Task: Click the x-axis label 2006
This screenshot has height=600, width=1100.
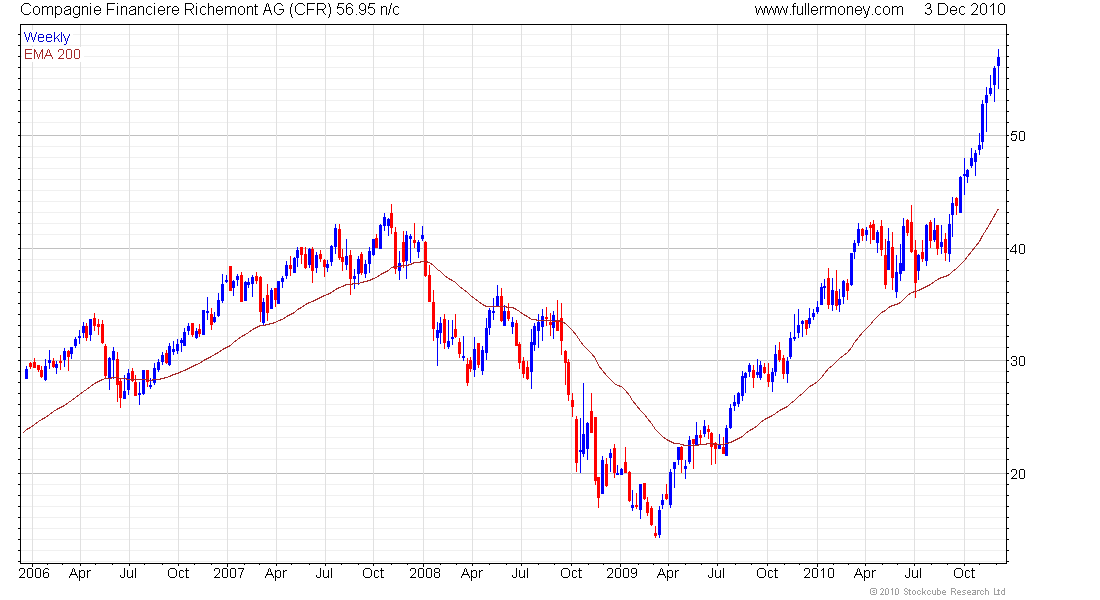Action: tap(34, 573)
